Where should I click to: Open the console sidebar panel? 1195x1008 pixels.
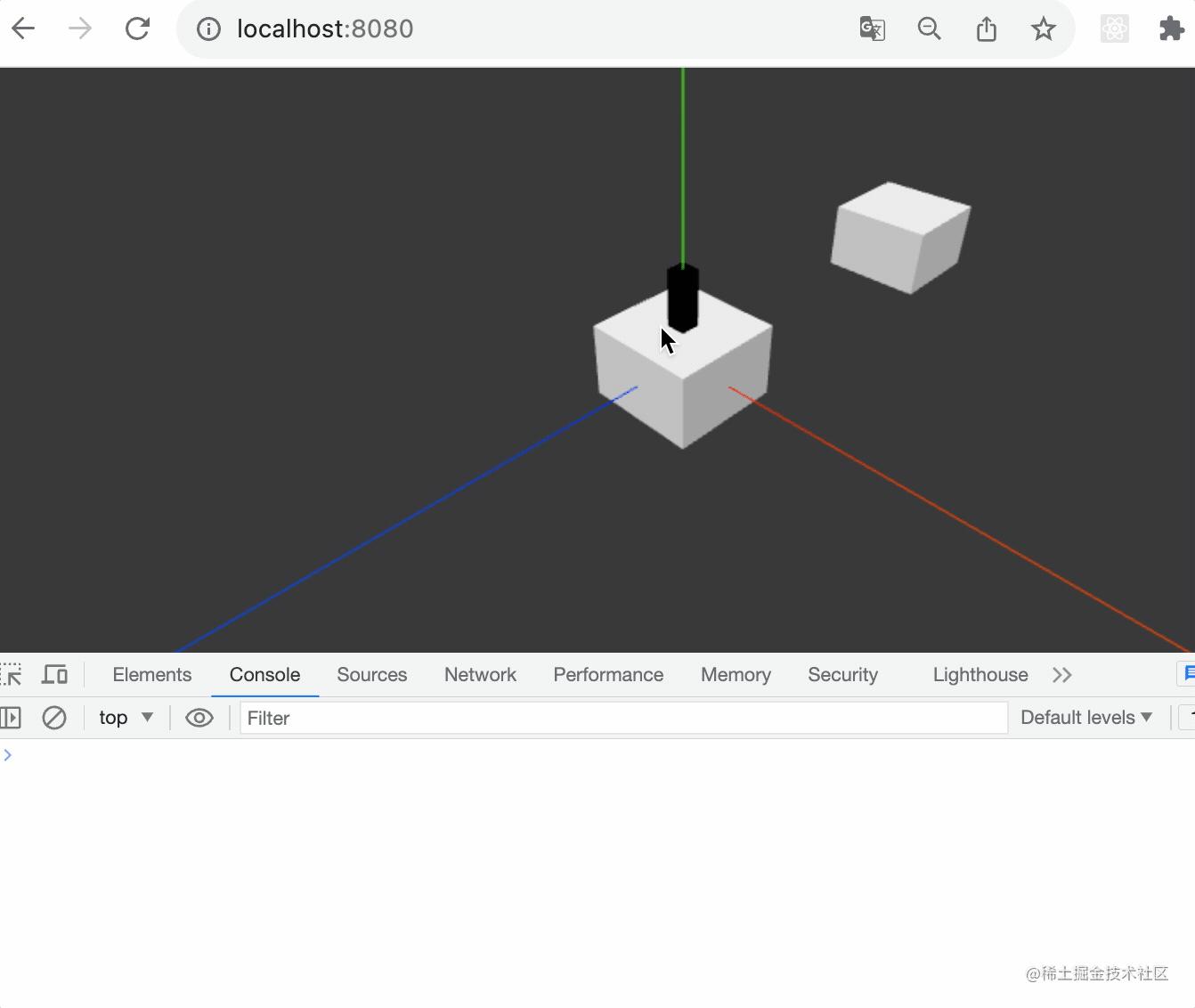coord(12,717)
